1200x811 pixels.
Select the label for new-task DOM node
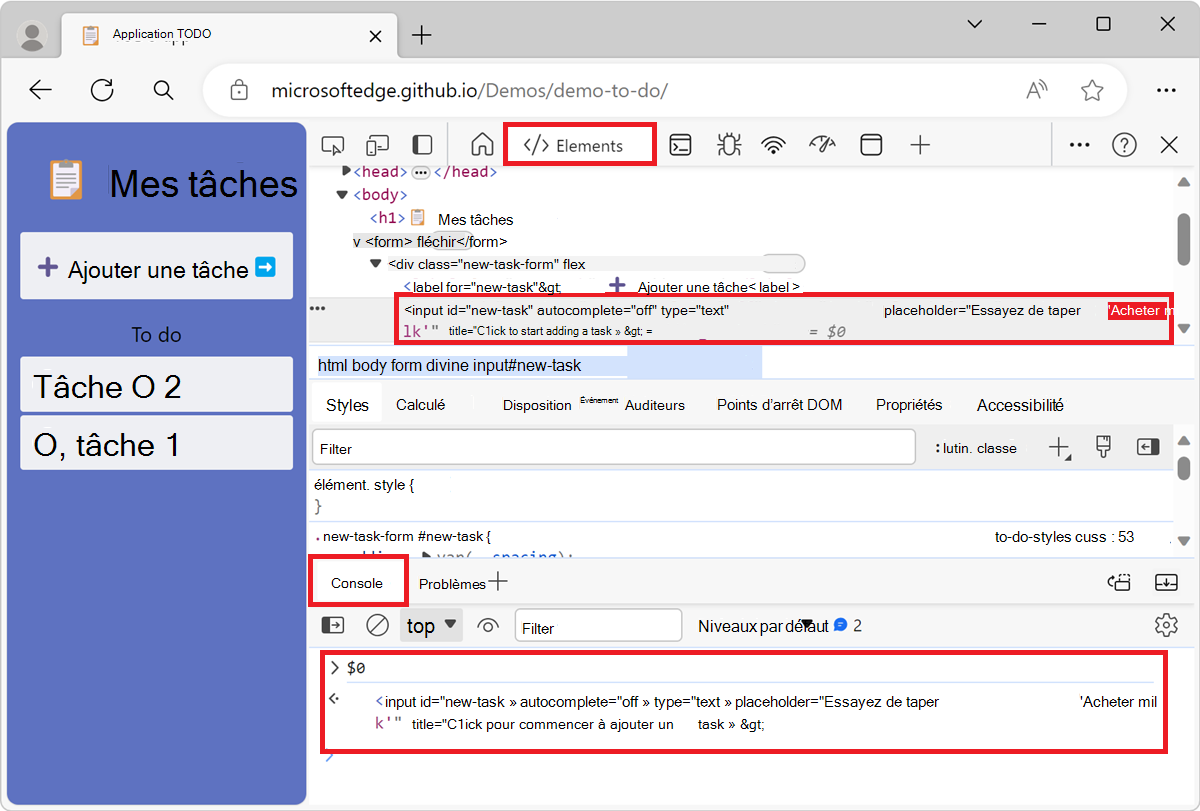[601, 287]
